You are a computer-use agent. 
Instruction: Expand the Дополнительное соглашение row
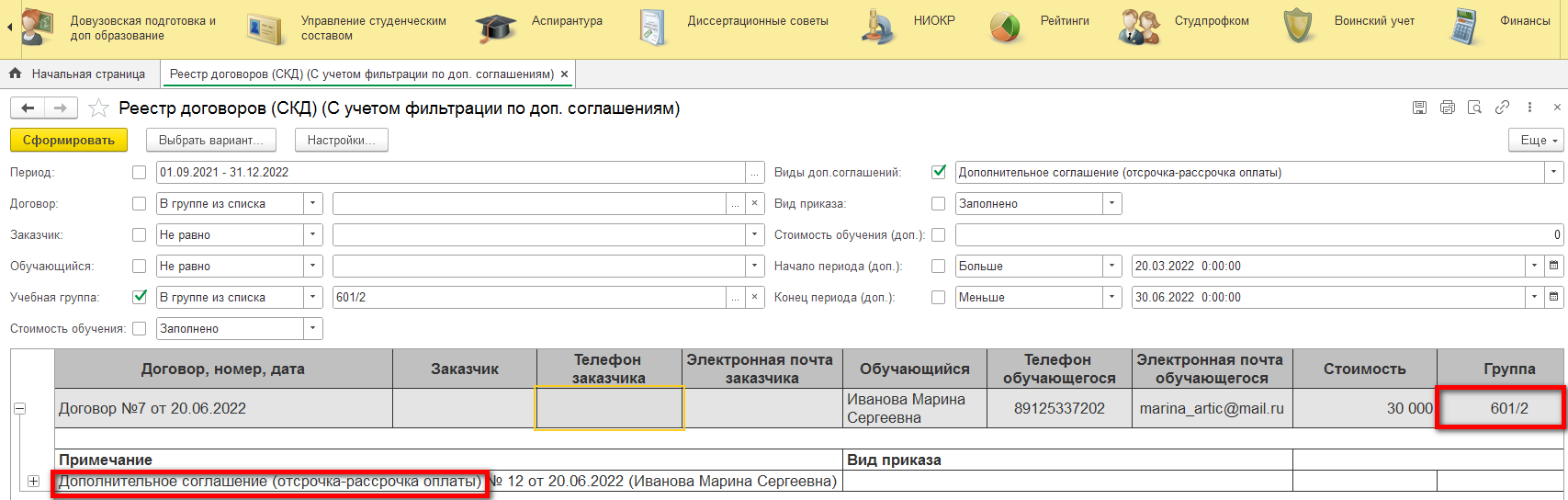pos(34,481)
